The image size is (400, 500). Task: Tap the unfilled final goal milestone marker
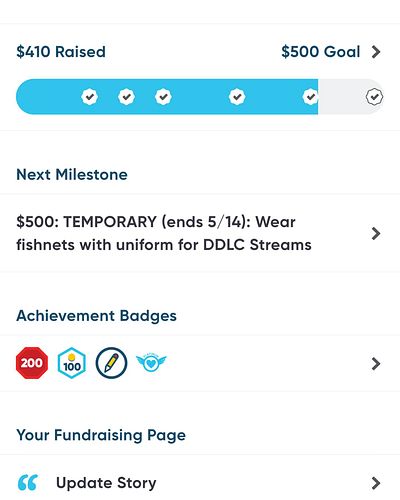(374, 97)
